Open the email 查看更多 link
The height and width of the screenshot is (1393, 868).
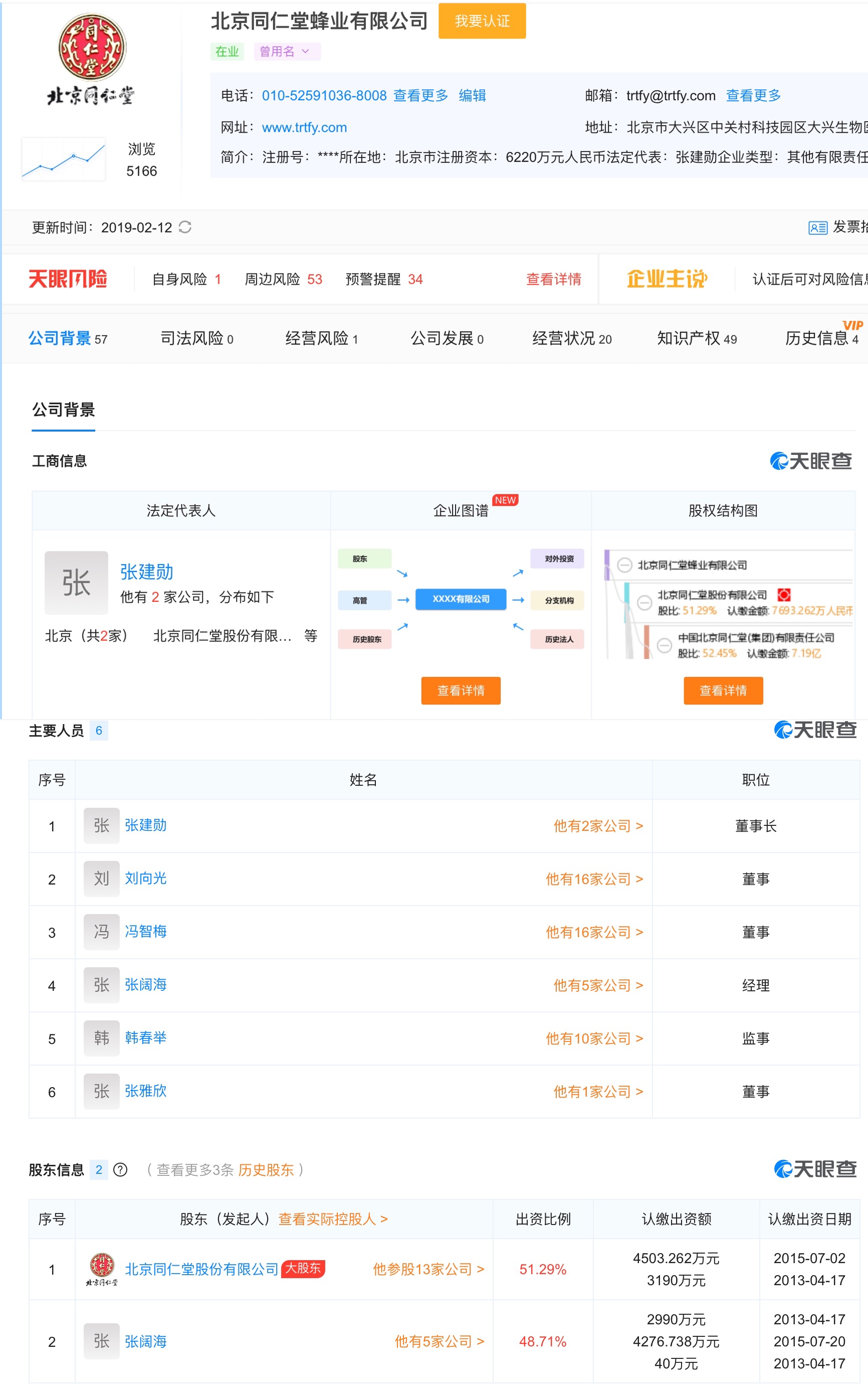(x=753, y=96)
